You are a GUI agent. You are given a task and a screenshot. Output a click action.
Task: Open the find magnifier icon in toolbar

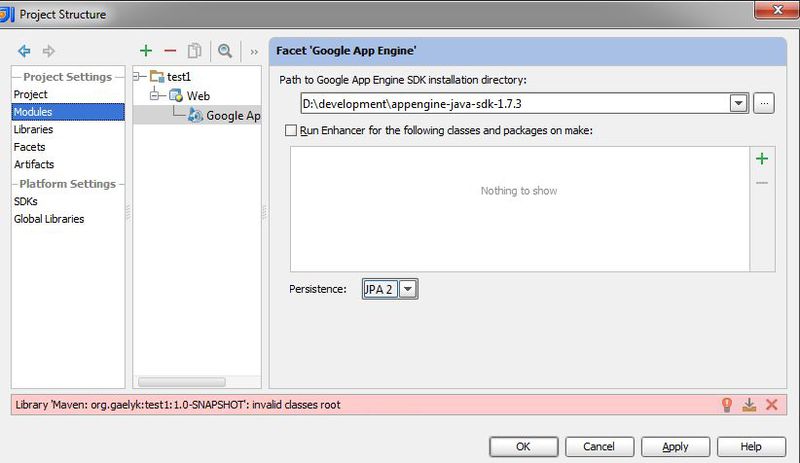pyautogui.click(x=225, y=51)
